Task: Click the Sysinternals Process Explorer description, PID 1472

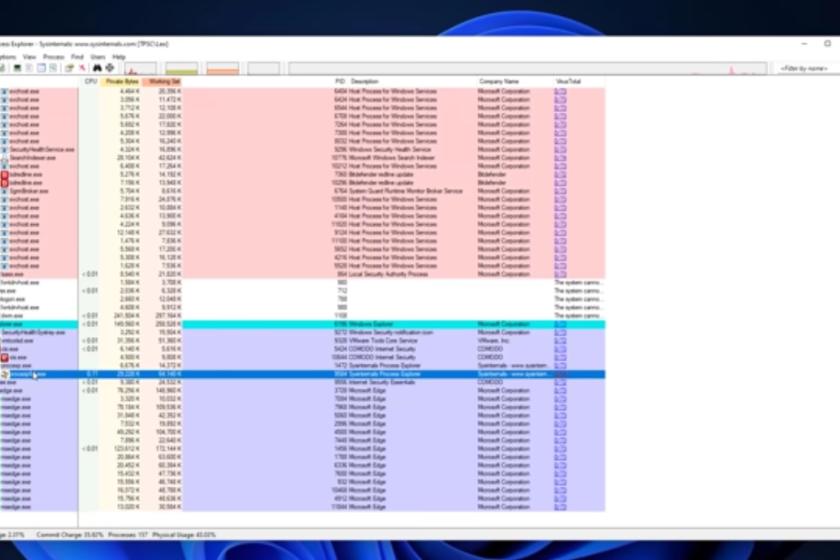Action: (385, 366)
